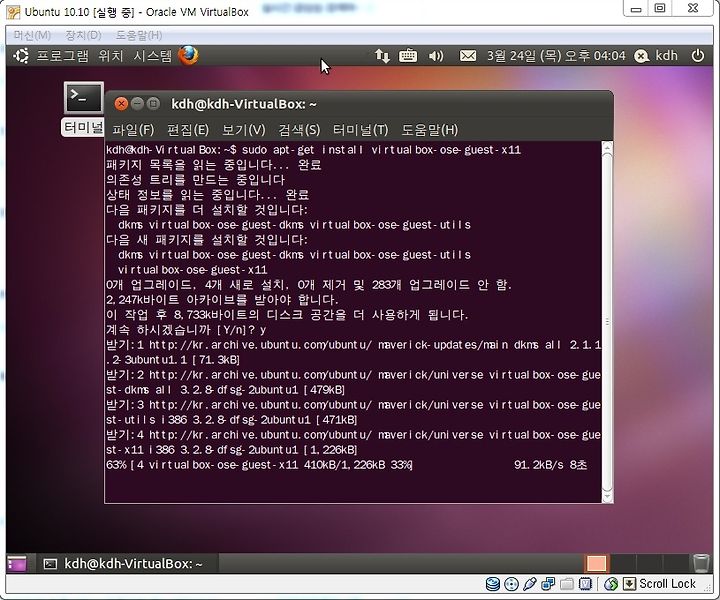The height and width of the screenshot is (600, 720).
Task: Open the power session menu icon
Action: click(x=698, y=56)
